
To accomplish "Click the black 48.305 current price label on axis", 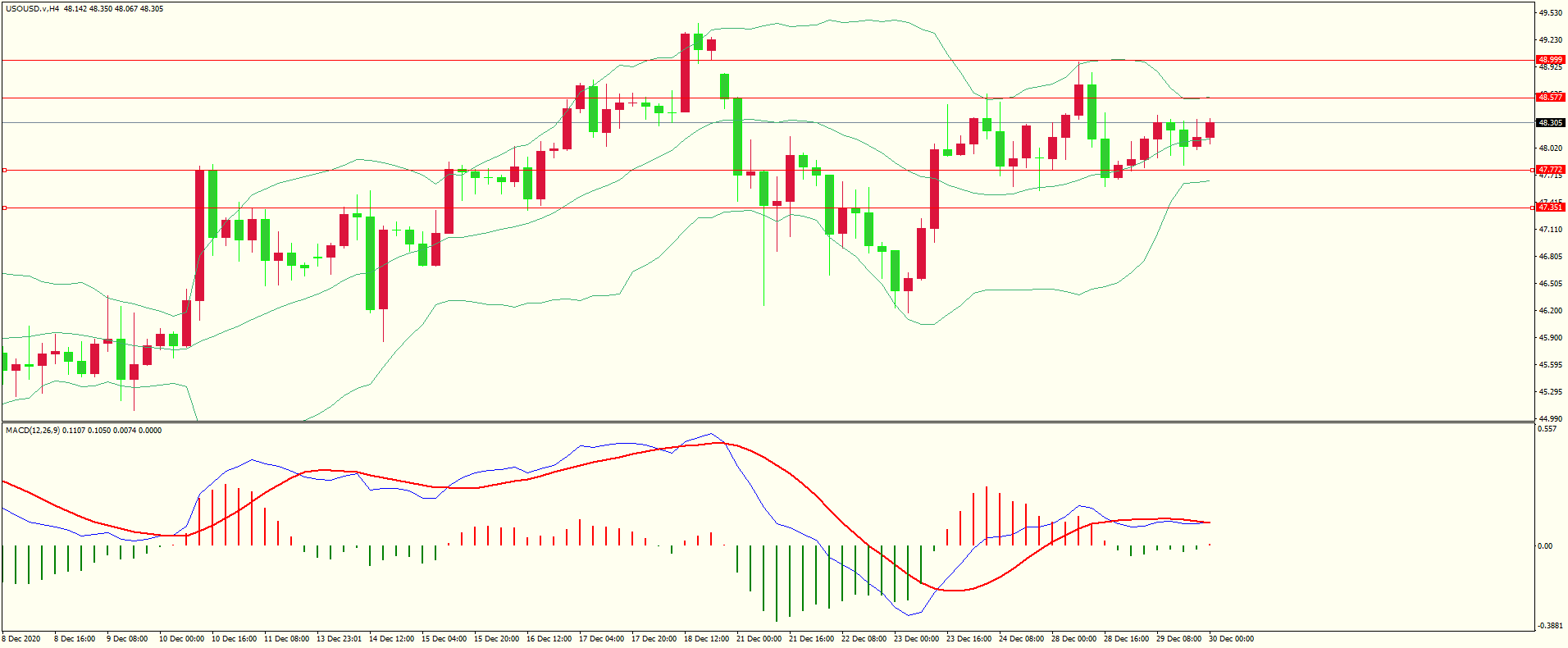I will [1550, 123].
